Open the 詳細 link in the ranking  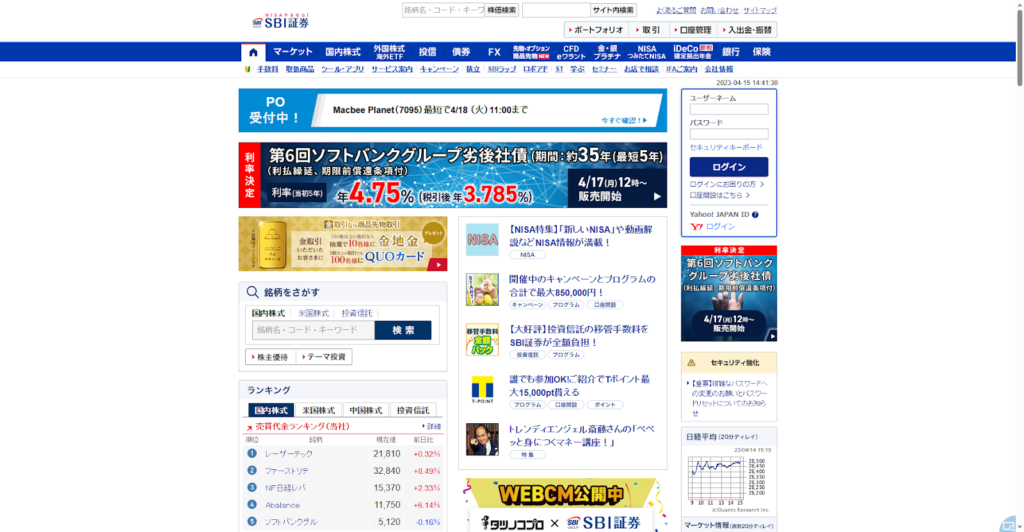[431, 426]
